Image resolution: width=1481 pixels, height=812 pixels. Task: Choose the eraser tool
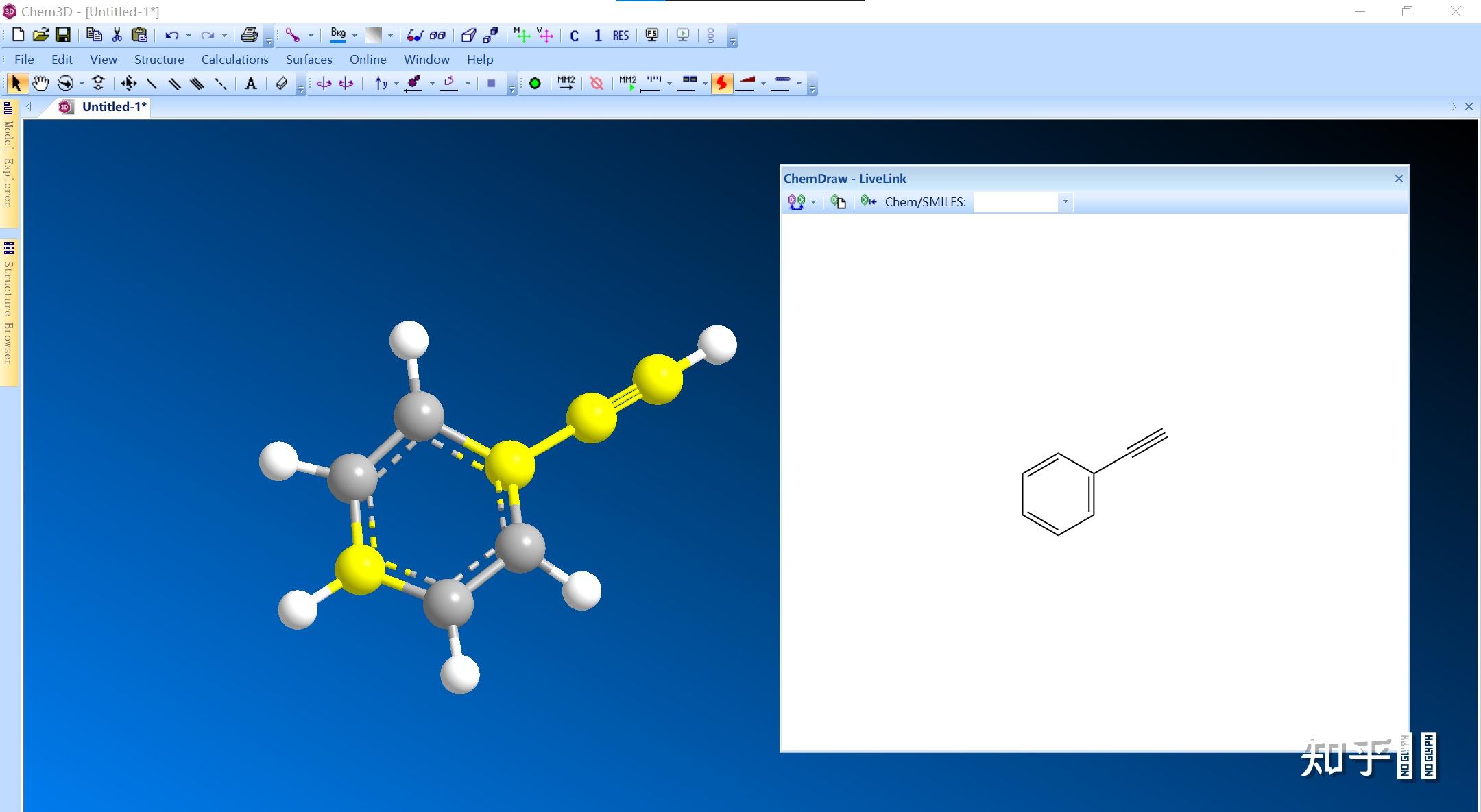[281, 84]
